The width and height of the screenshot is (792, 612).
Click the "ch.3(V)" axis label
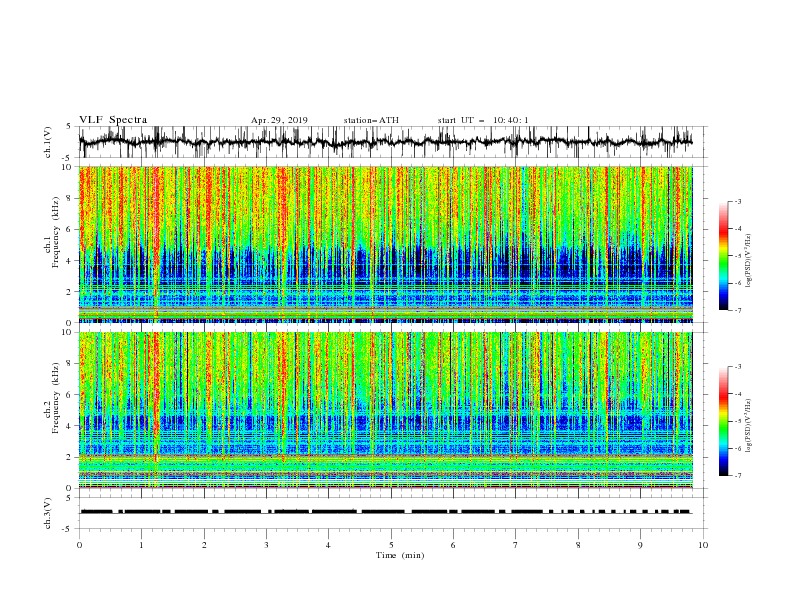tap(48, 513)
